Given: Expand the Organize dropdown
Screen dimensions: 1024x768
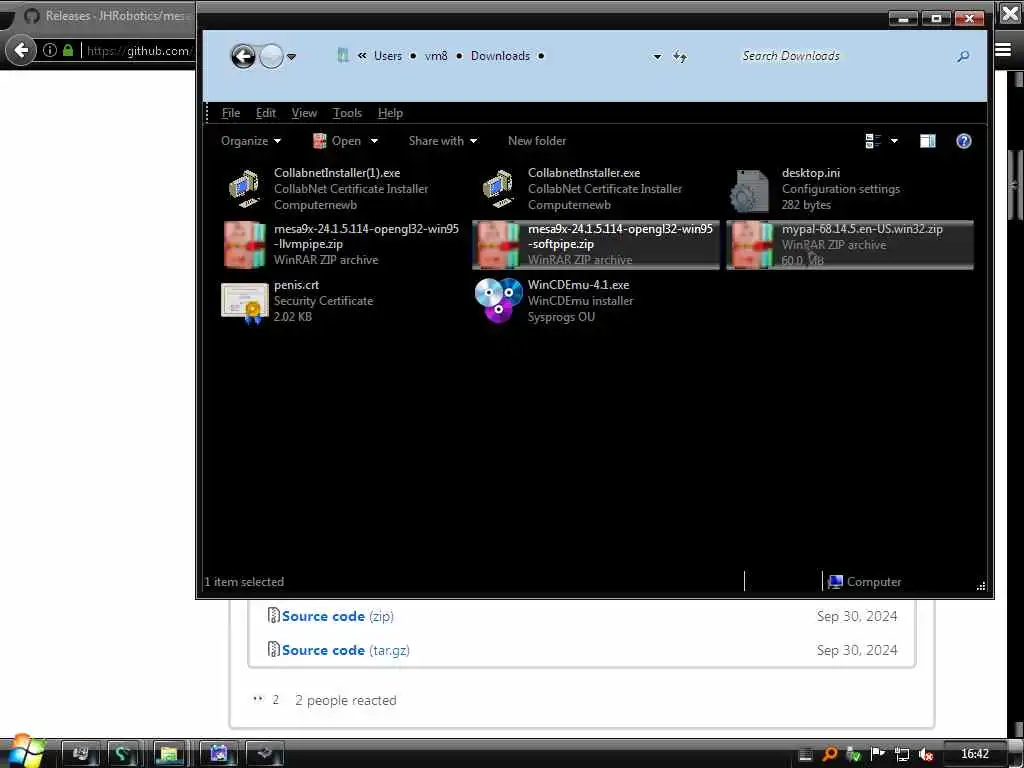Looking at the screenshot, I should point(251,141).
